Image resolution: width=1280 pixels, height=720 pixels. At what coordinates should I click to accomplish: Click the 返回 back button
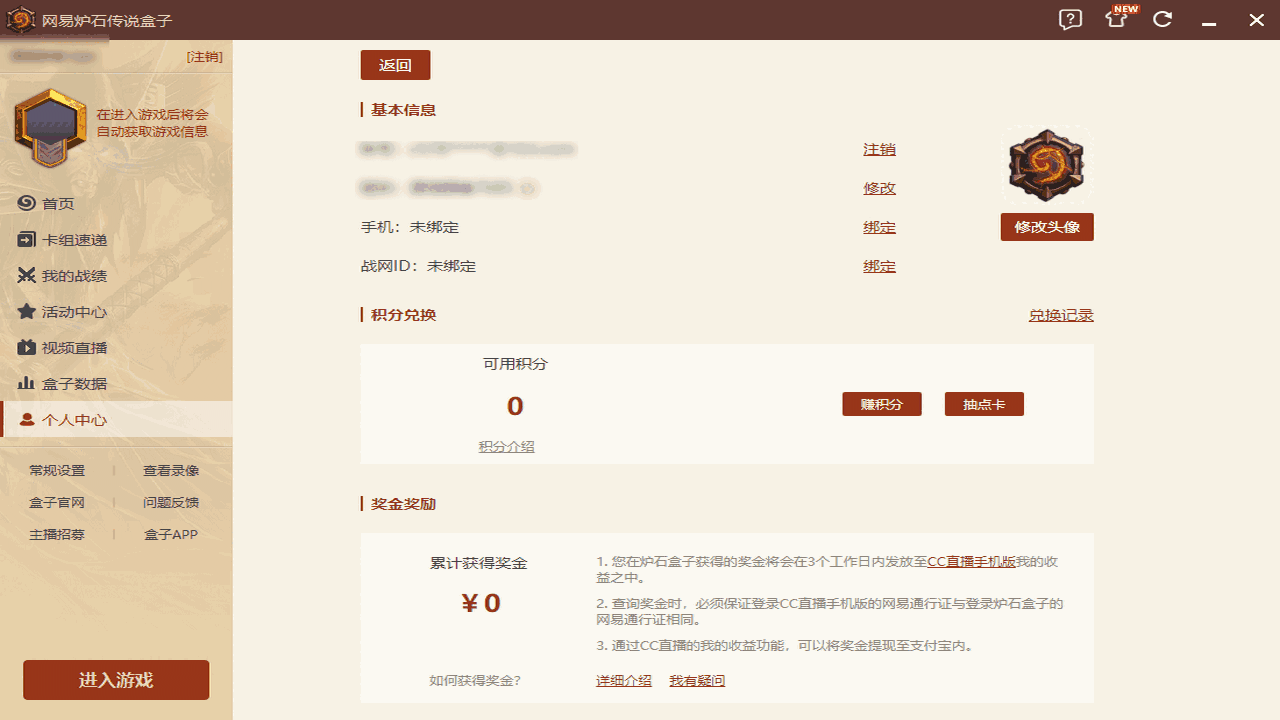coord(395,64)
